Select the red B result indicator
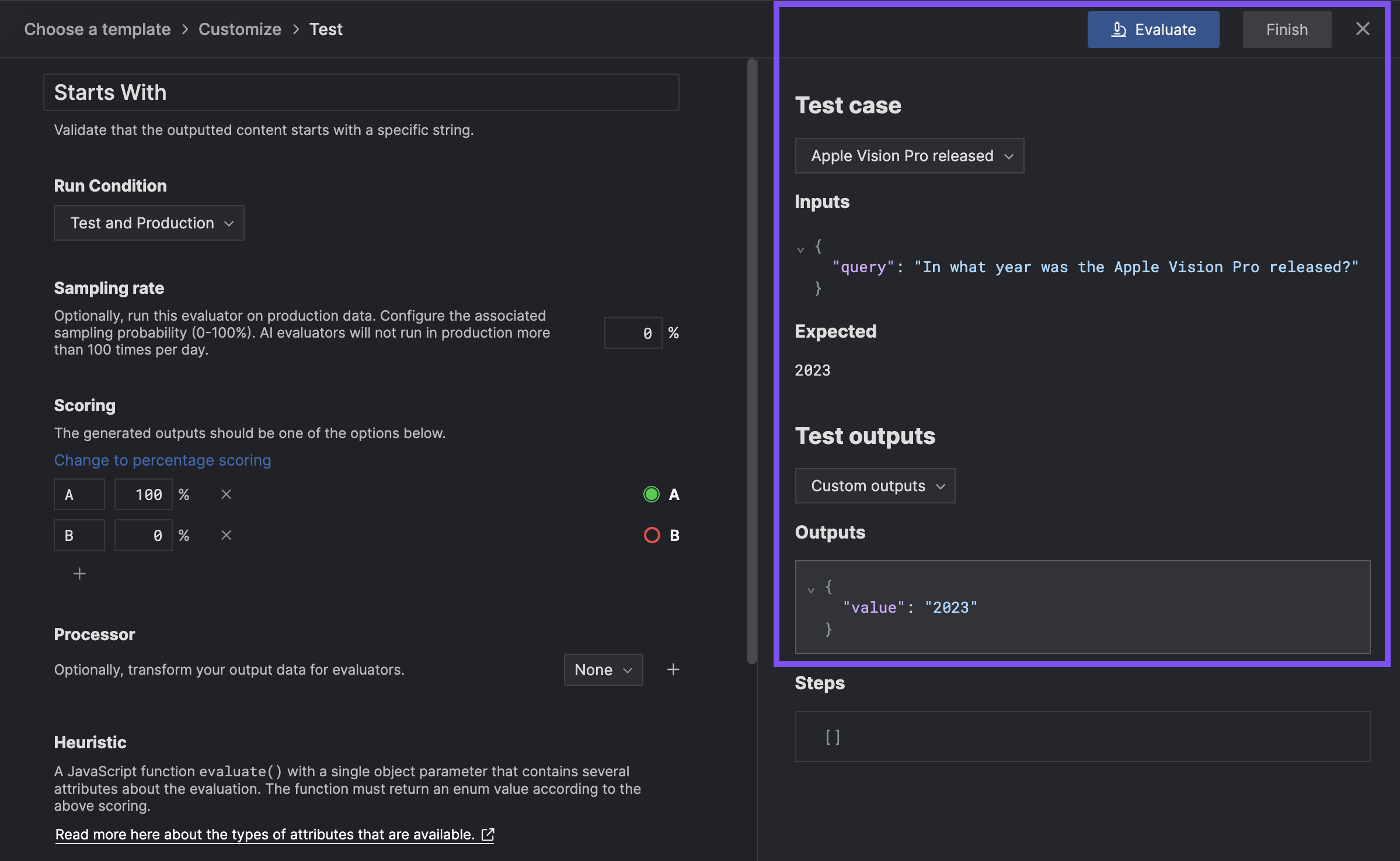The width and height of the screenshot is (1400, 861). pyautogui.click(x=652, y=535)
